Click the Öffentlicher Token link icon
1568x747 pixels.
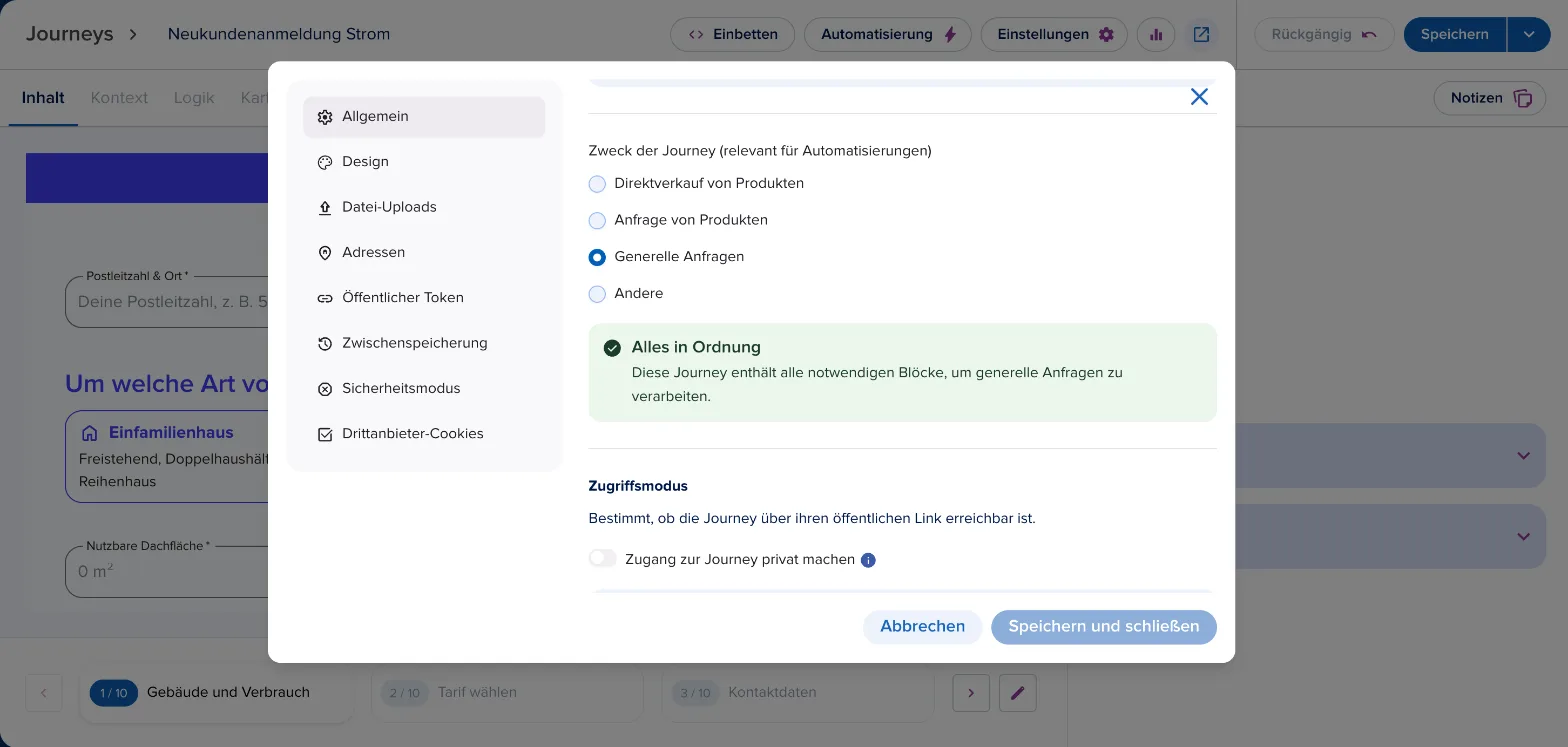pyautogui.click(x=325, y=298)
